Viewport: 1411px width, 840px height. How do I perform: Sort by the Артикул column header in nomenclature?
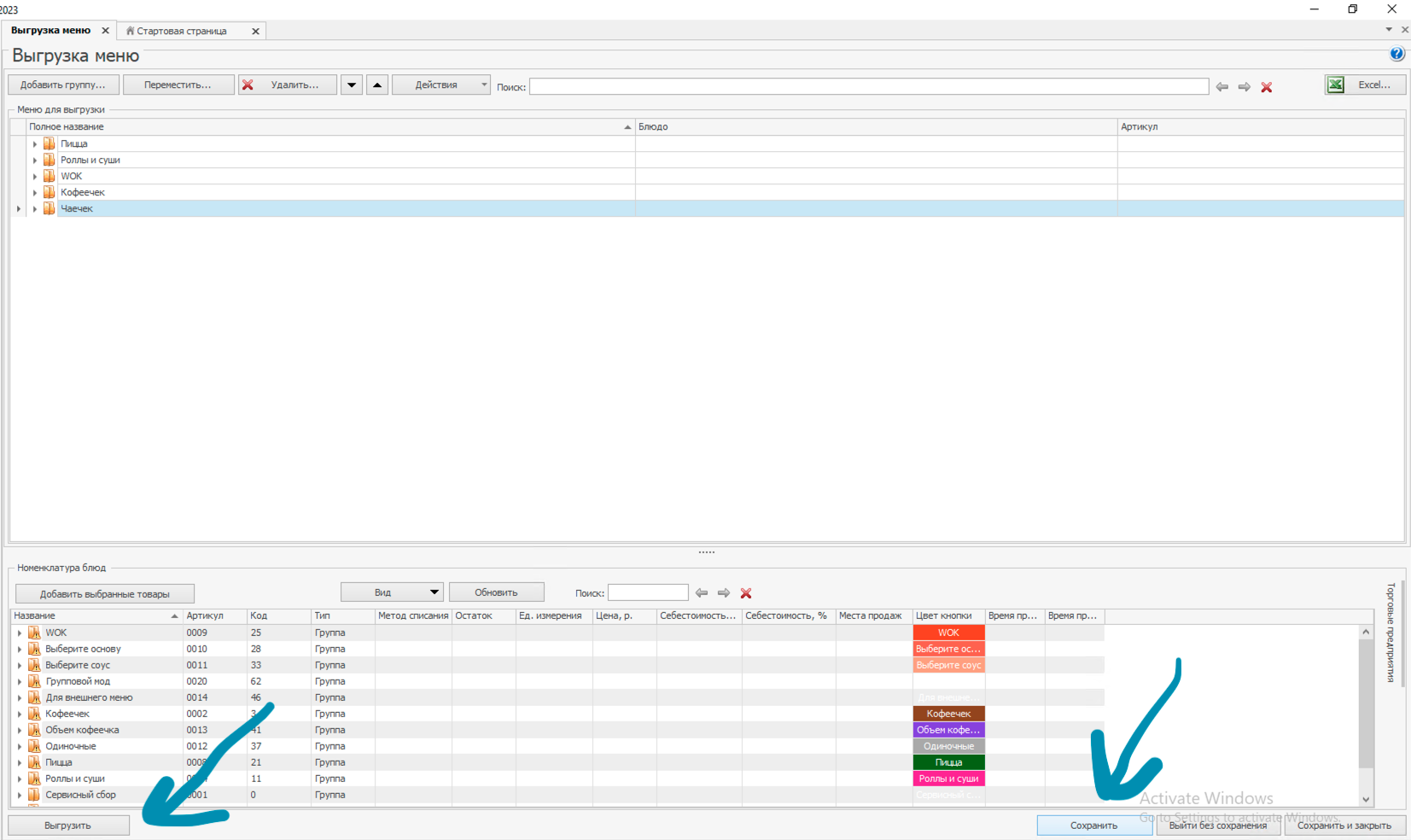tap(214, 615)
